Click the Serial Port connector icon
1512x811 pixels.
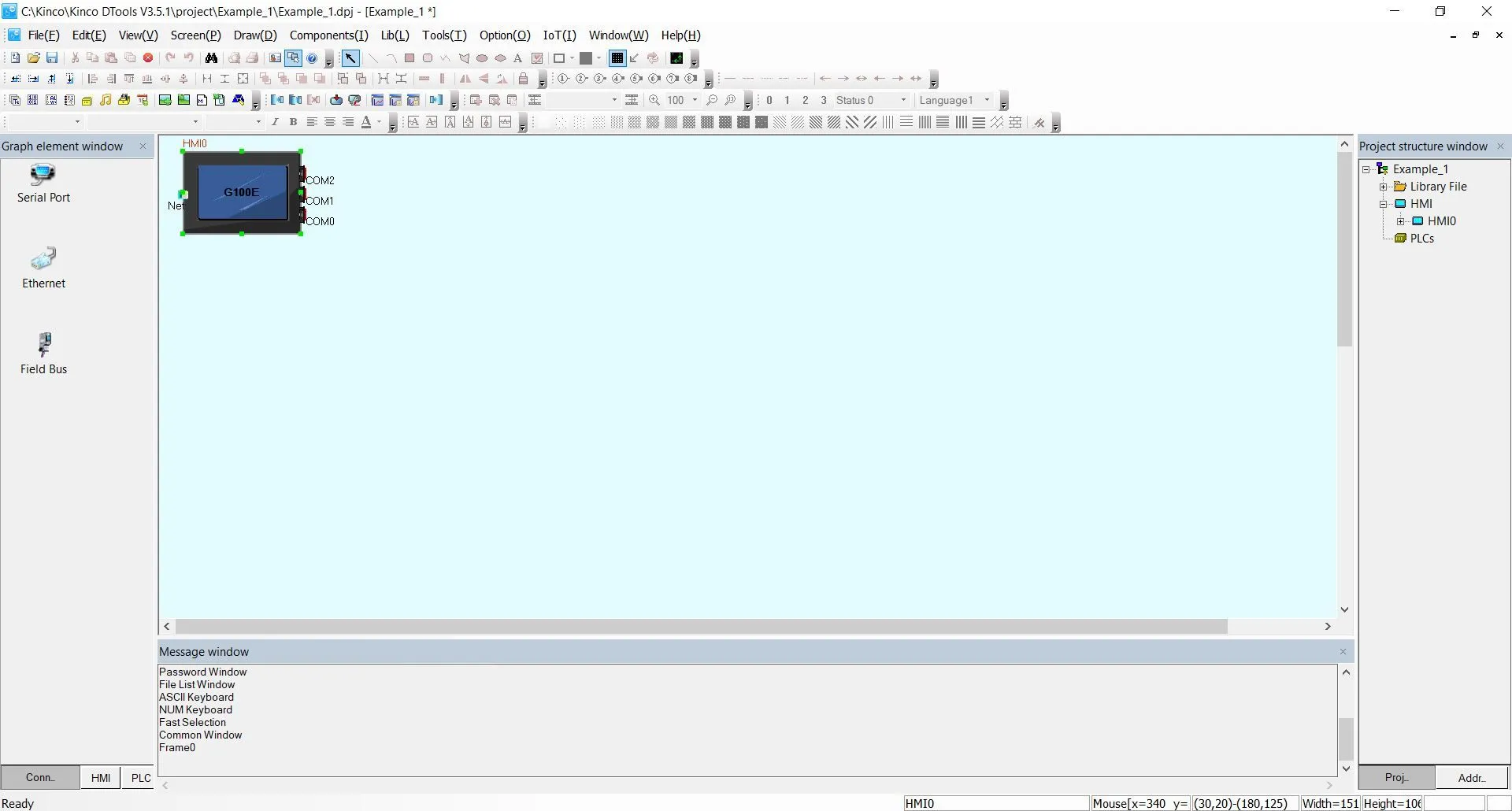(x=43, y=174)
